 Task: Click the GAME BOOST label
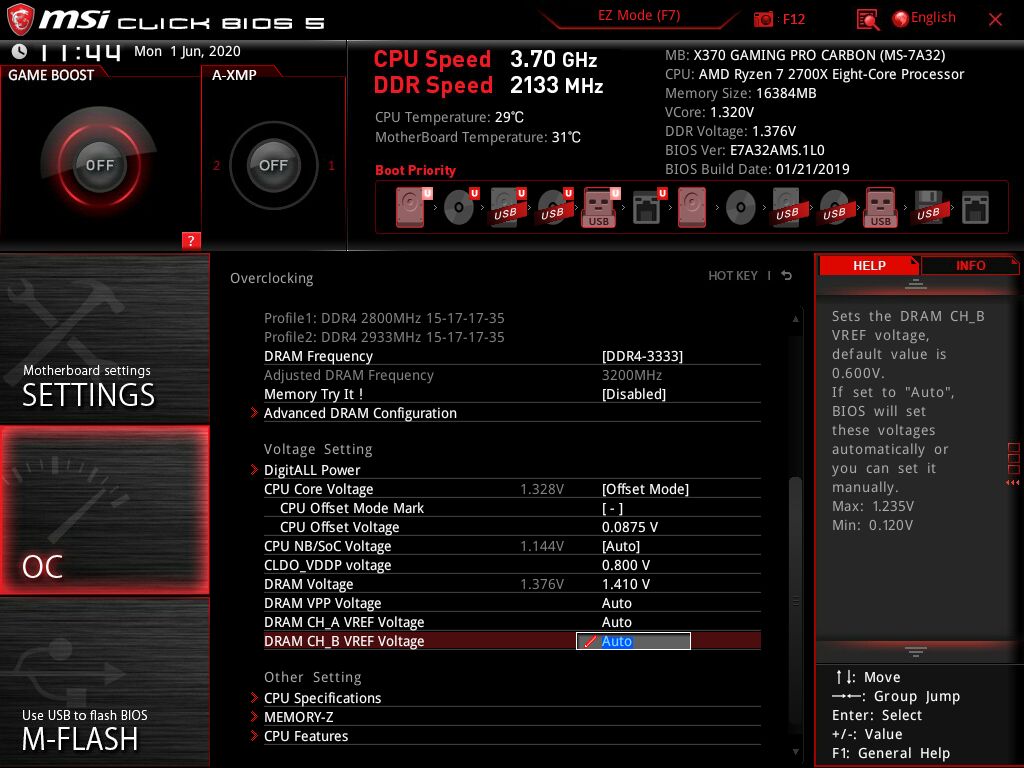[x=51, y=75]
